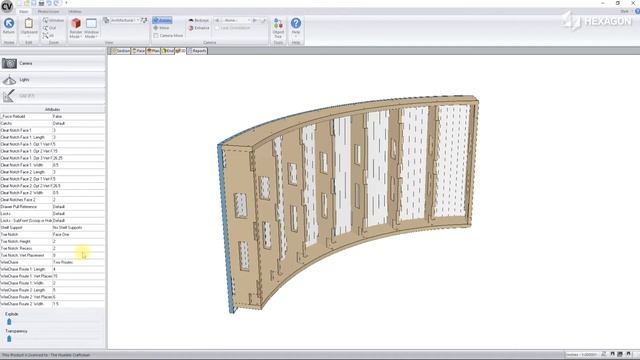
Task: Select the Zoom Window tool
Action: click(53, 20)
